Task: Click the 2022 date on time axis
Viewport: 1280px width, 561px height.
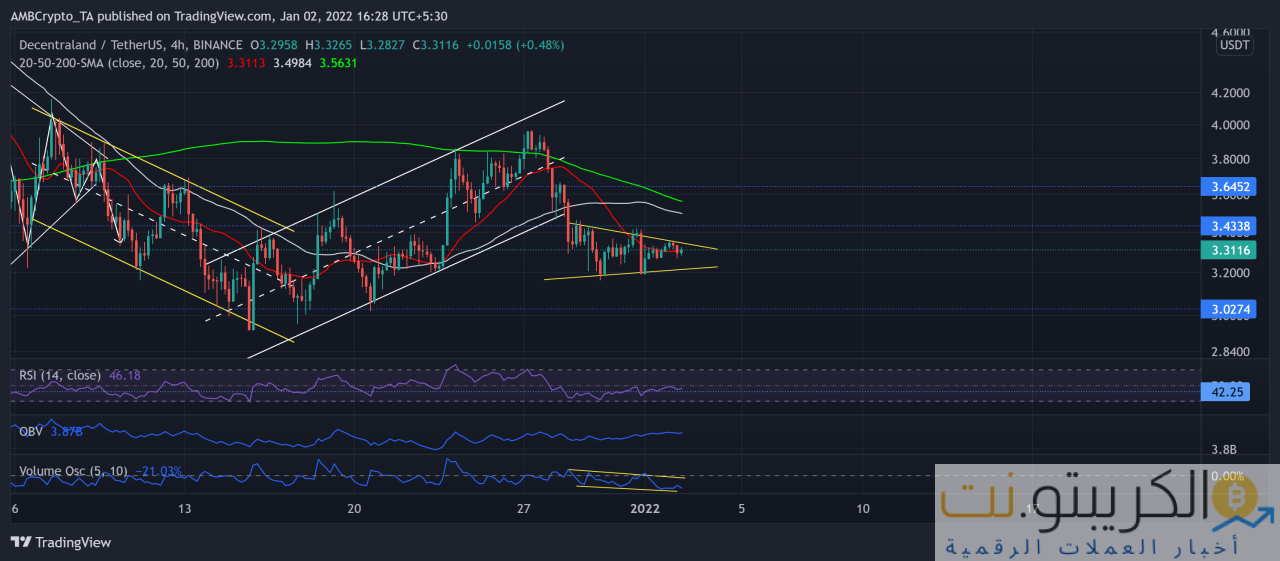Action: pos(644,508)
